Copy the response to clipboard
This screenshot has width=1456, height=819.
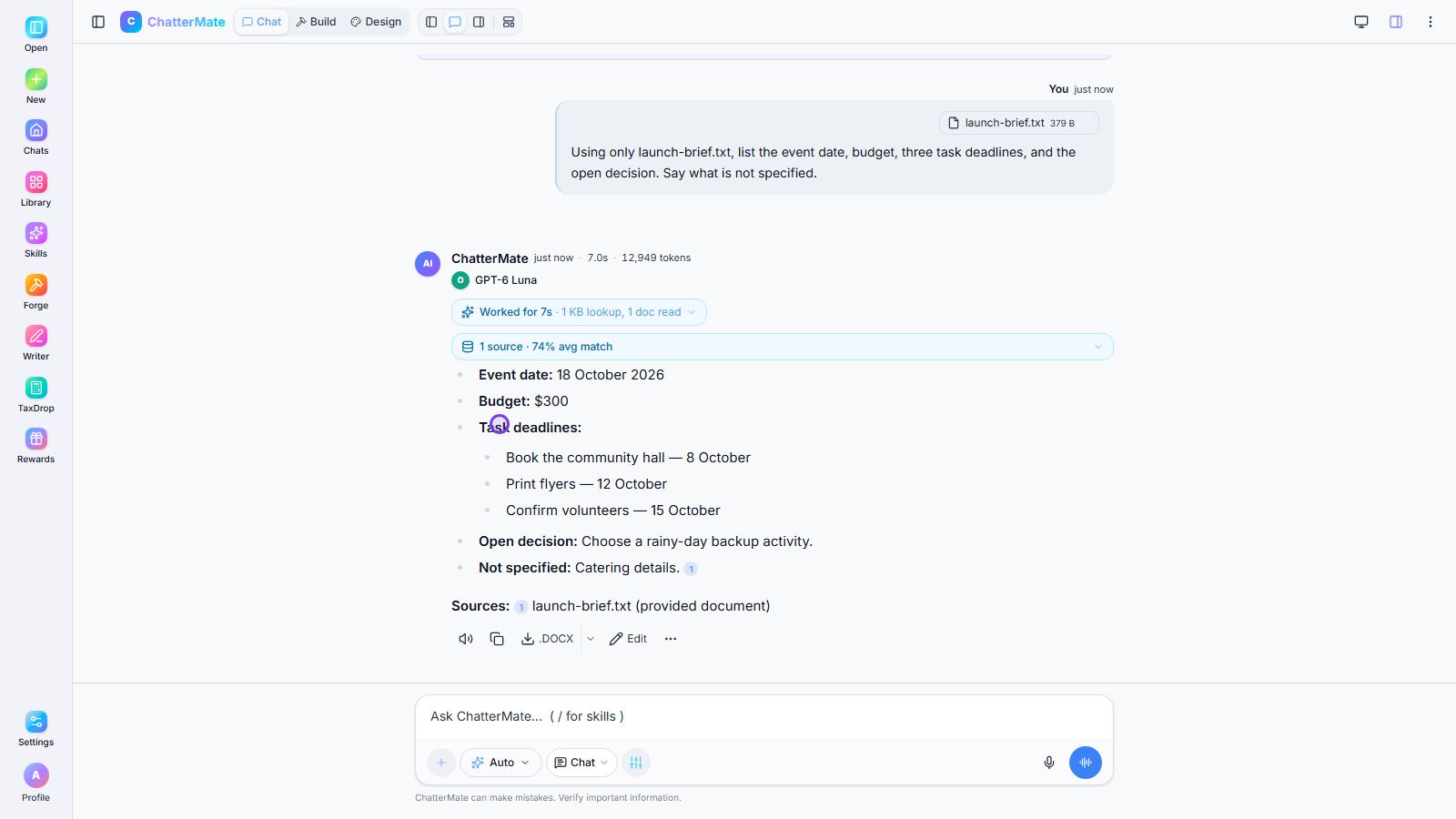point(497,639)
